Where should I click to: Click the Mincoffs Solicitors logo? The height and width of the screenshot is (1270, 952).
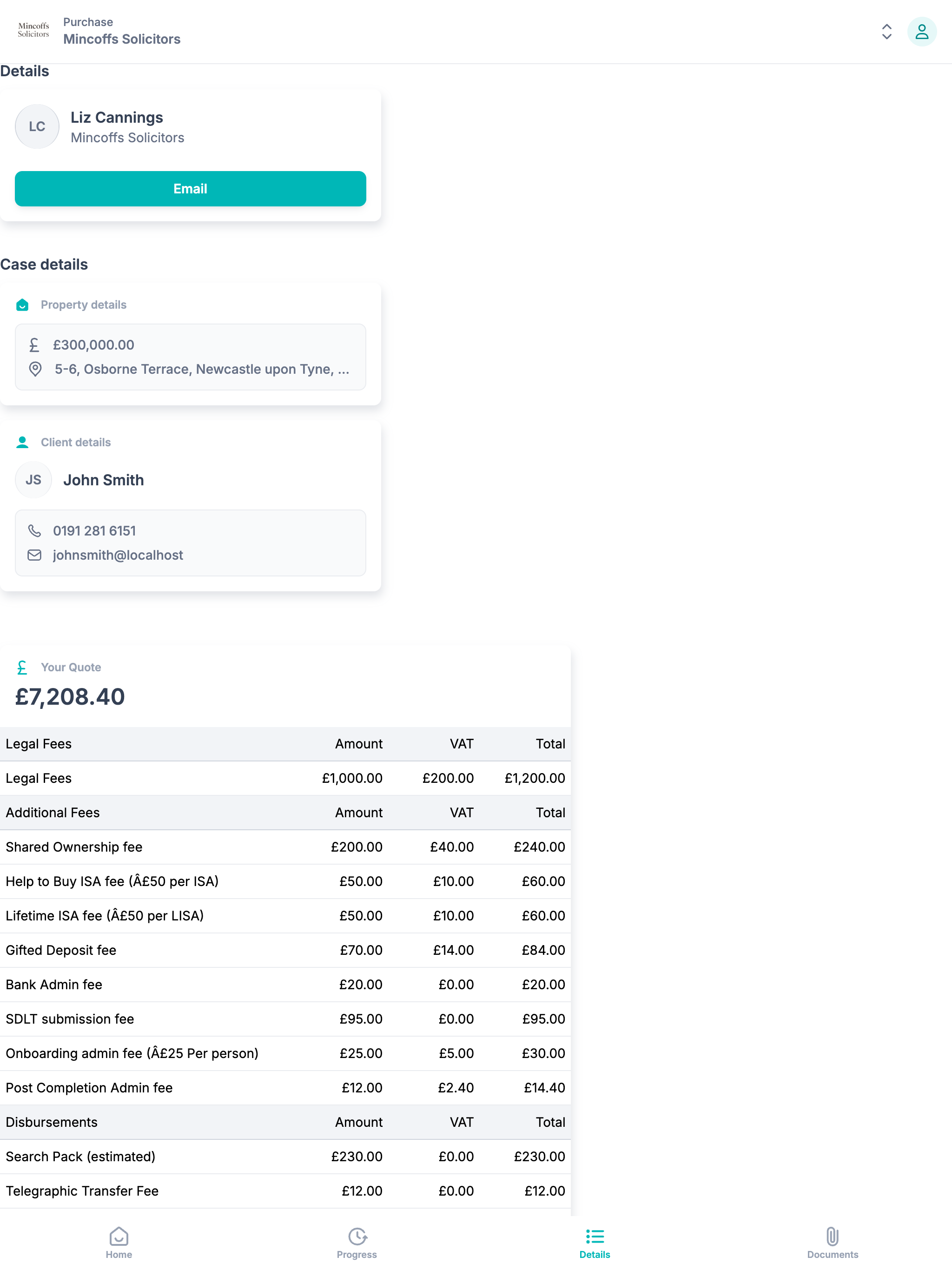(x=33, y=30)
